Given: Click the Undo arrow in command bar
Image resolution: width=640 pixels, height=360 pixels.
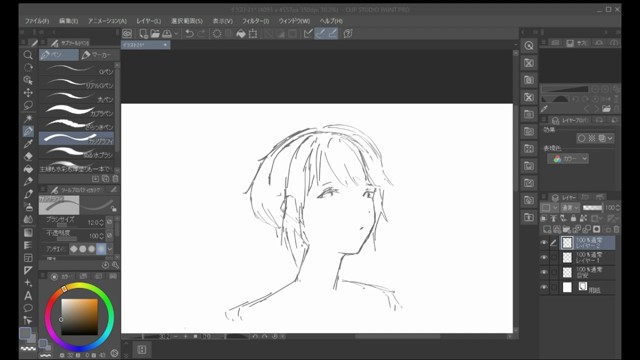Looking at the screenshot, I should tap(189, 33).
